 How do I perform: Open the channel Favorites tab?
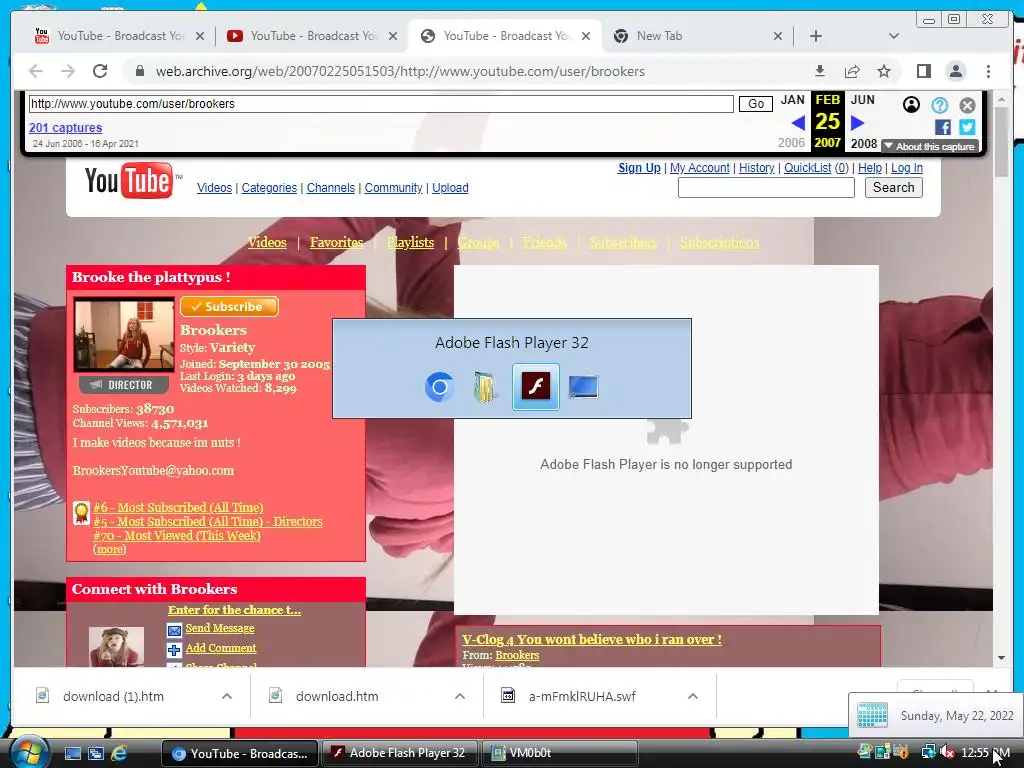coord(336,242)
